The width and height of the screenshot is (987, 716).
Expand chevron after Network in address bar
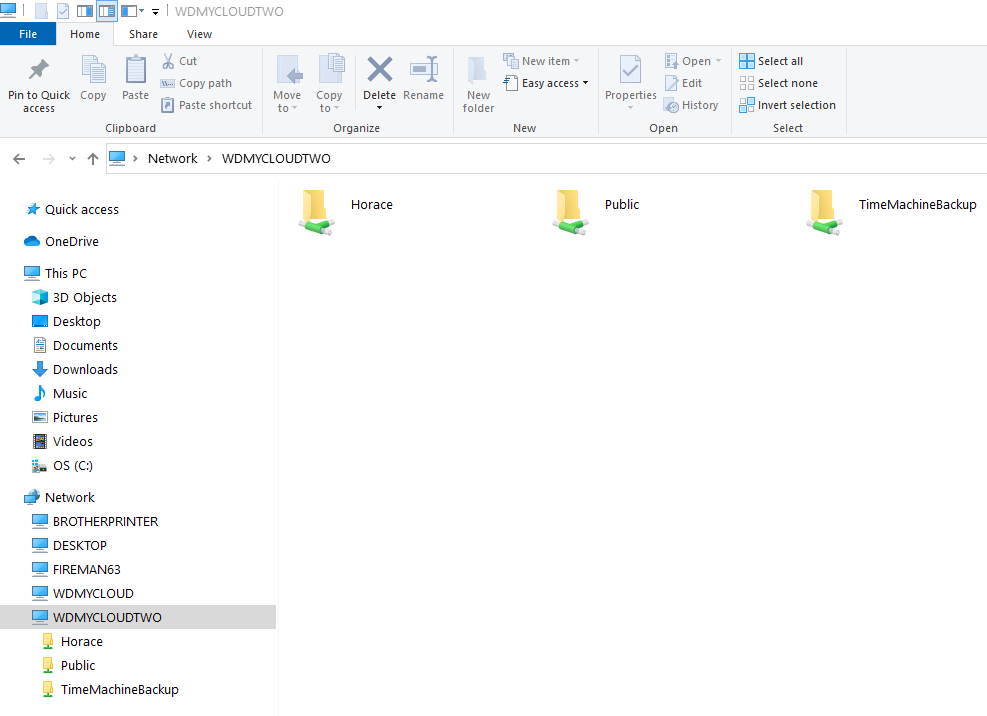coord(210,159)
